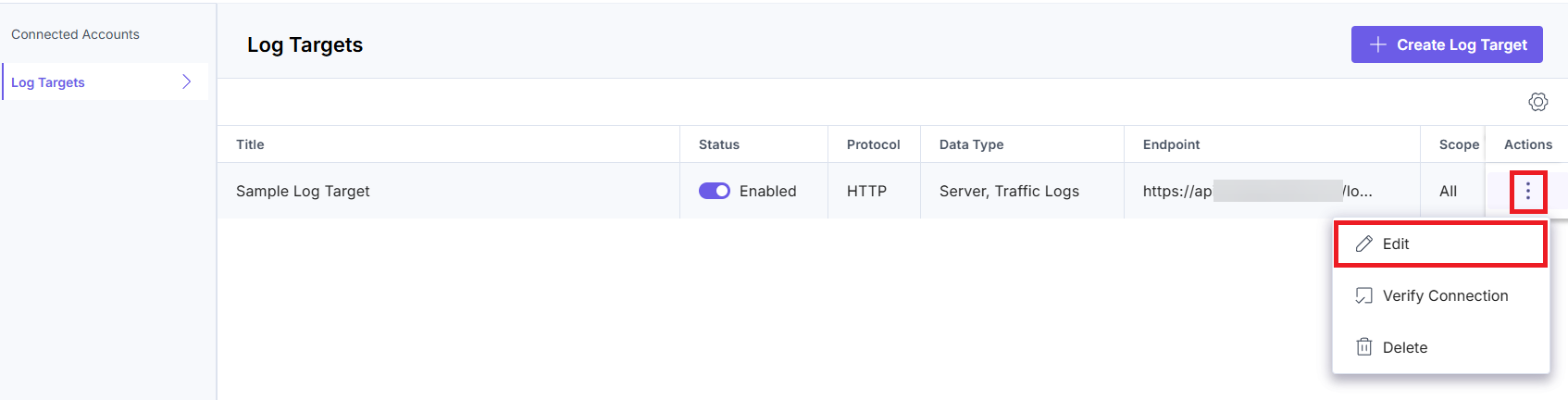Screen dimensions: 1568x400
Task: Expand the Log Targets sidebar chevron
Action: coord(187,81)
